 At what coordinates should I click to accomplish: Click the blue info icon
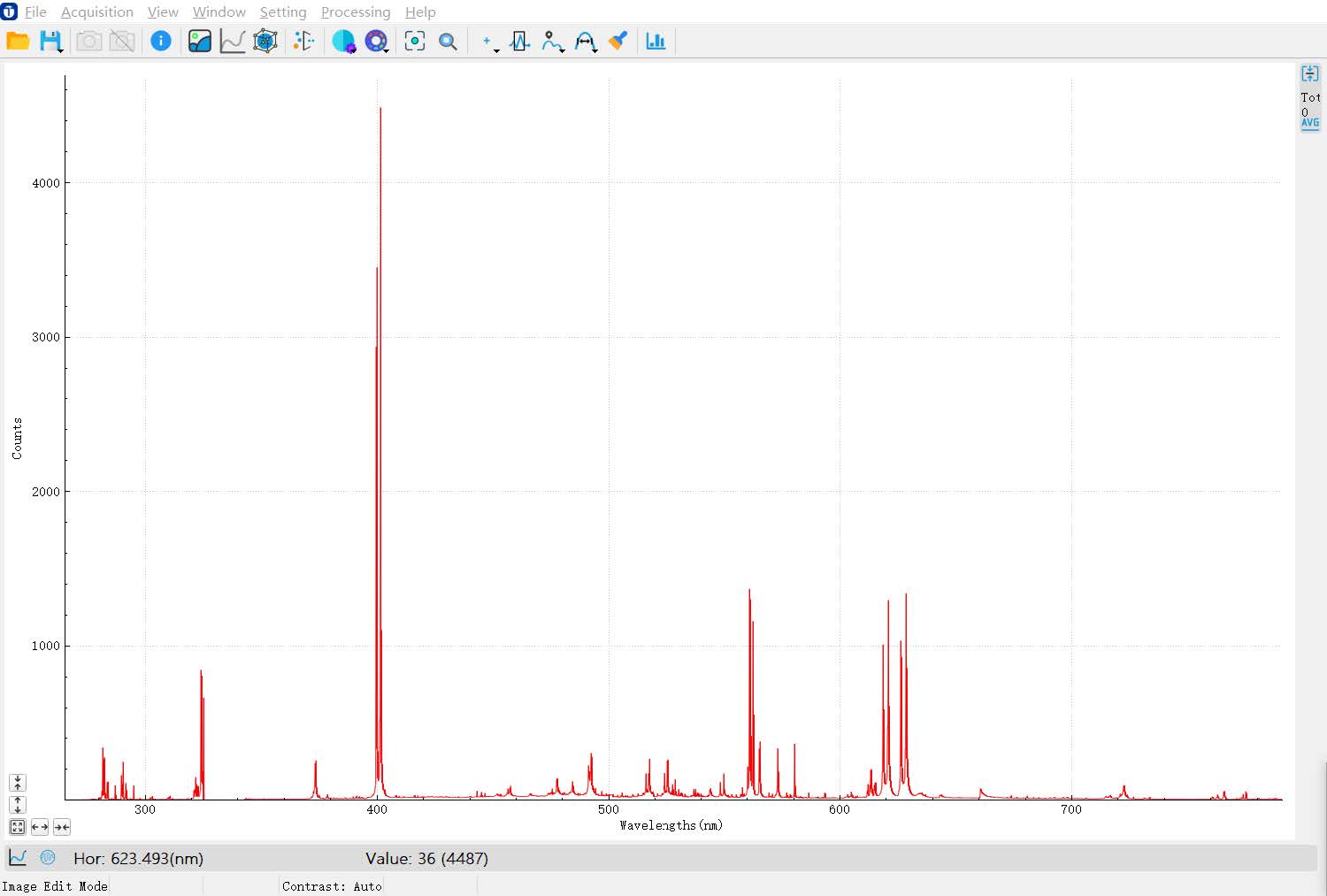160,41
